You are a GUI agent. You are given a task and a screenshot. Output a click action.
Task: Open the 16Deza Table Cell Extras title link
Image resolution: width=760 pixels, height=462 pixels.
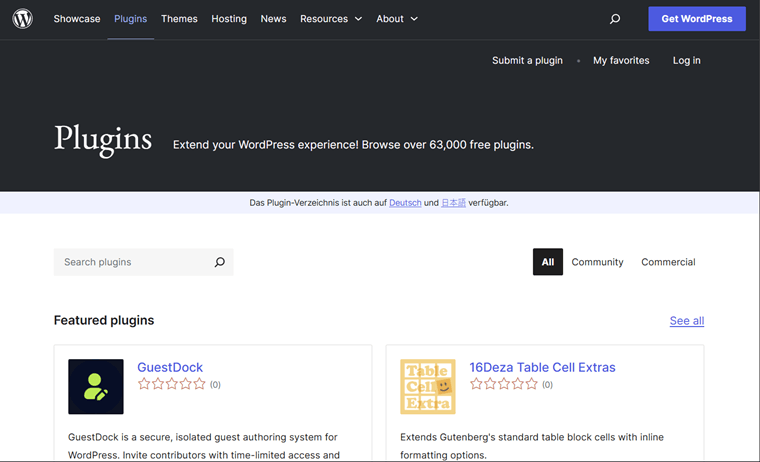pyautogui.click(x=542, y=367)
